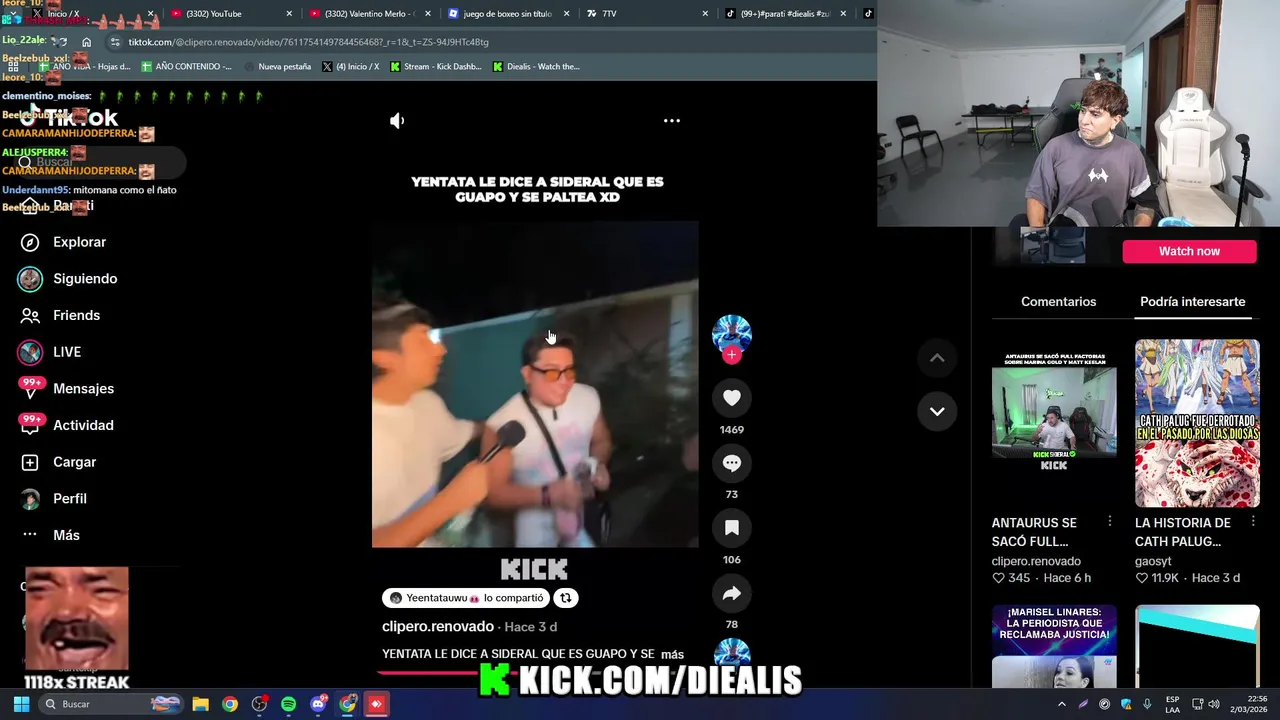Switch to juego de boxeo sin título tab
Image resolution: width=1280 pixels, height=720 pixels.
(x=507, y=14)
